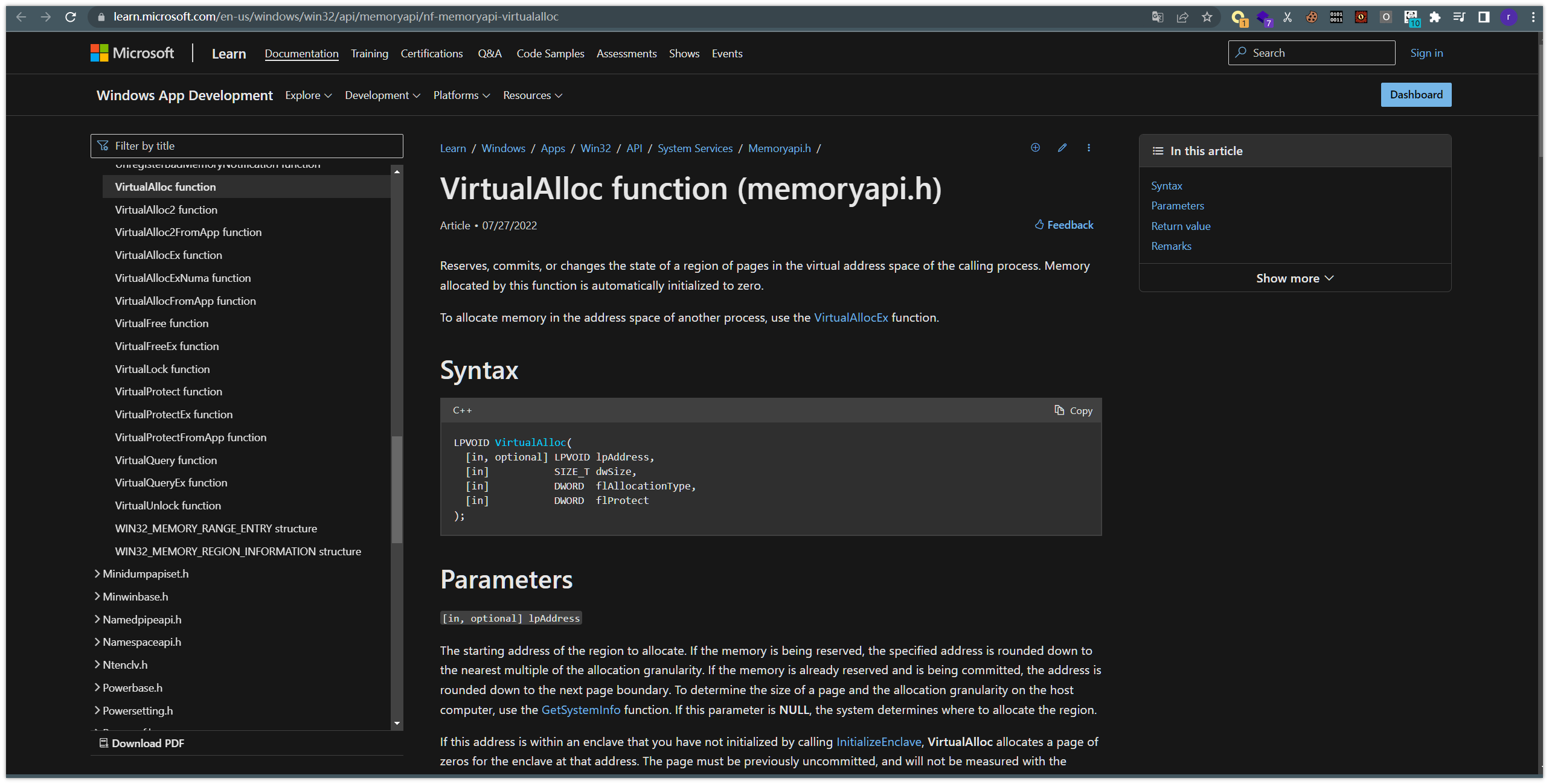Click the Dashboard button

(x=1416, y=95)
